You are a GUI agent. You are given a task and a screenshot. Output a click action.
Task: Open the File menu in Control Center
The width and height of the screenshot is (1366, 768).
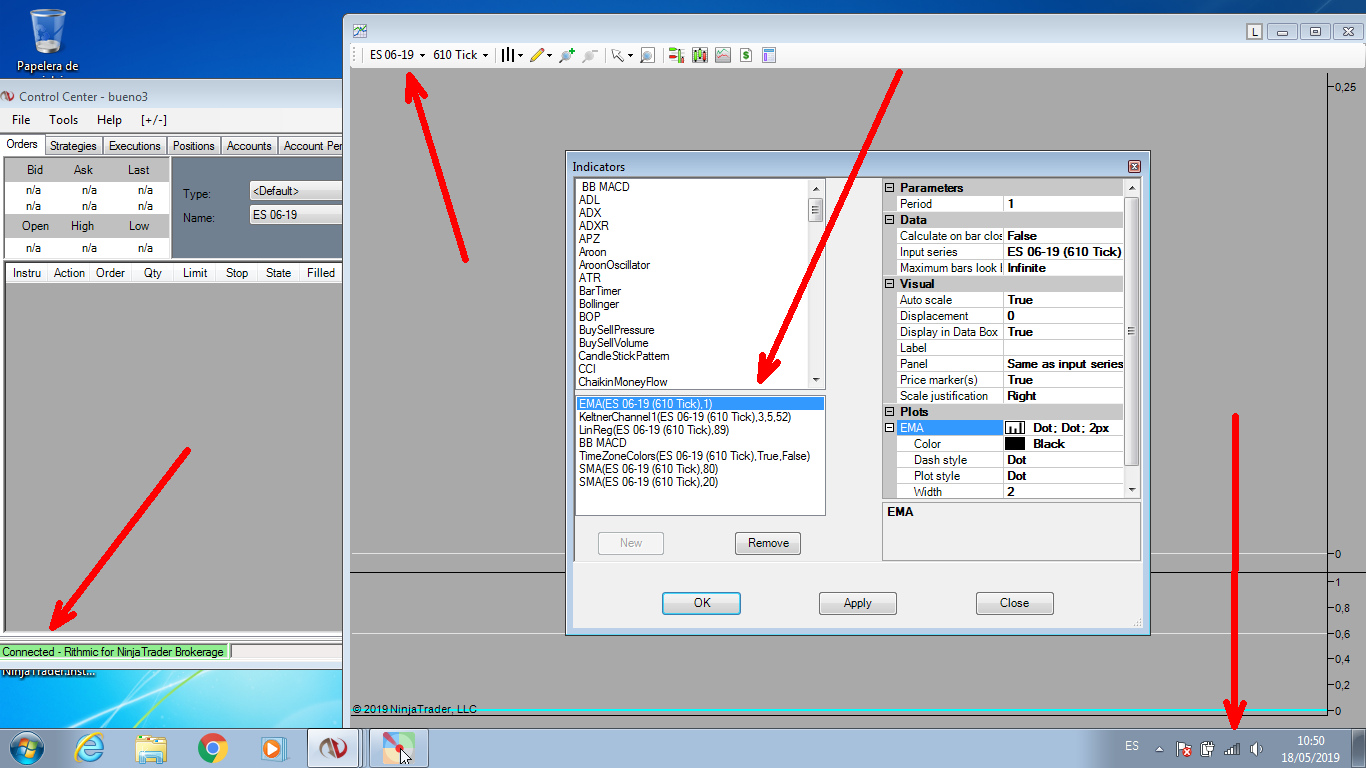point(21,120)
